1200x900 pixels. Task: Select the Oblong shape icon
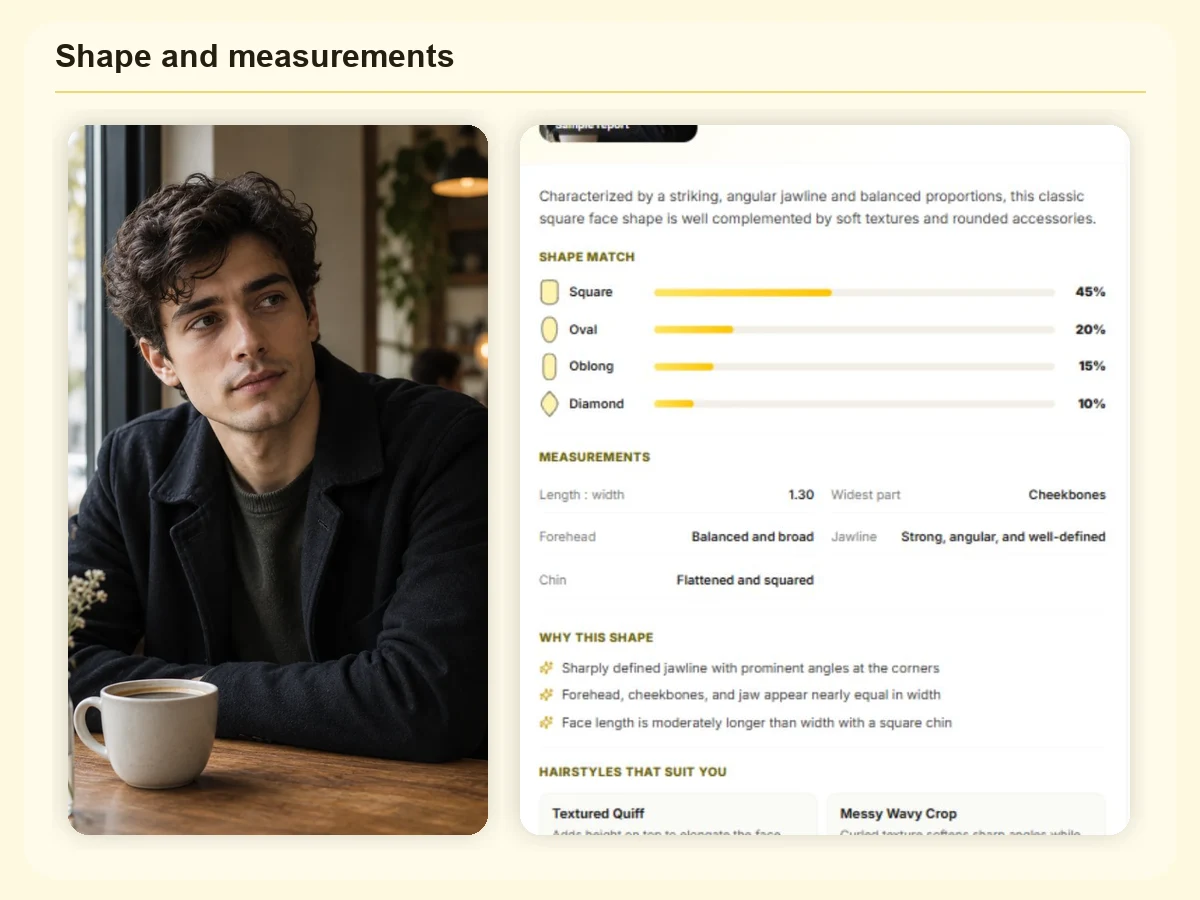click(549, 366)
